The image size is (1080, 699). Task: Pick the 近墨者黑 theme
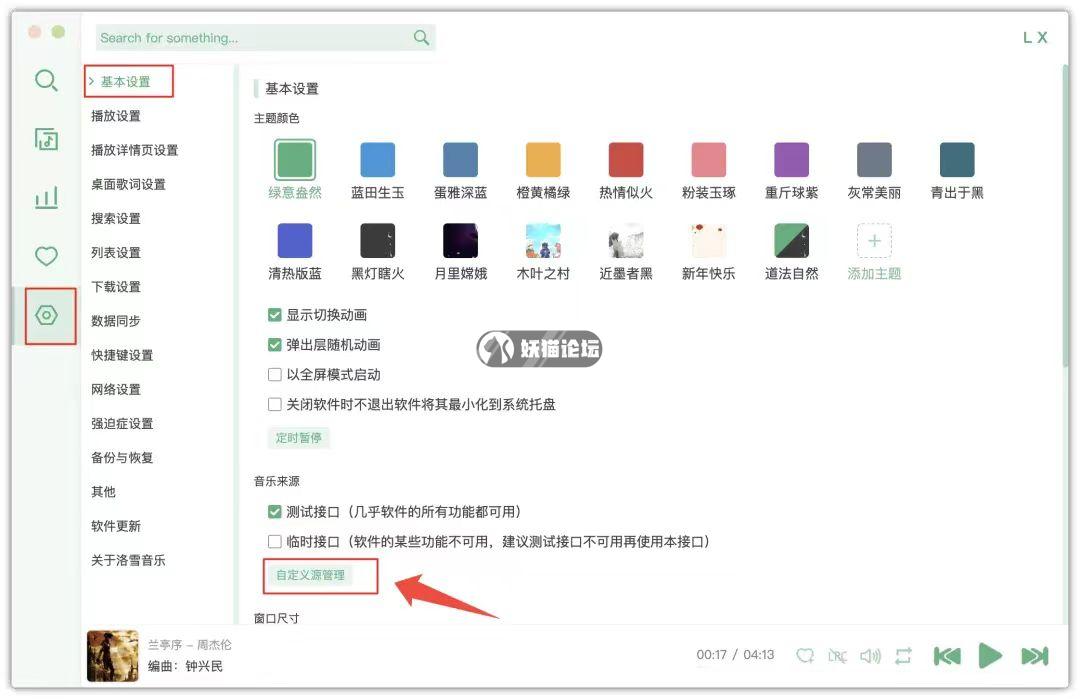click(626, 241)
